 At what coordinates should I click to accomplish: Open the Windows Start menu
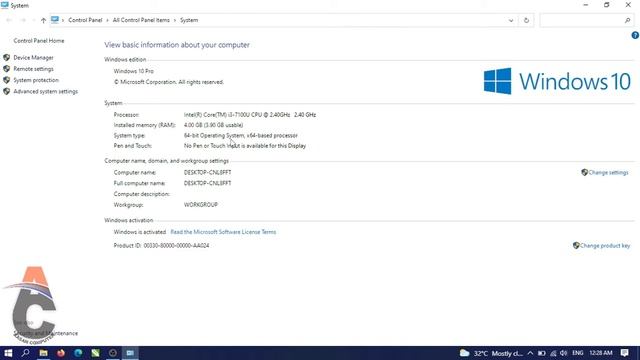(x=8, y=353)
